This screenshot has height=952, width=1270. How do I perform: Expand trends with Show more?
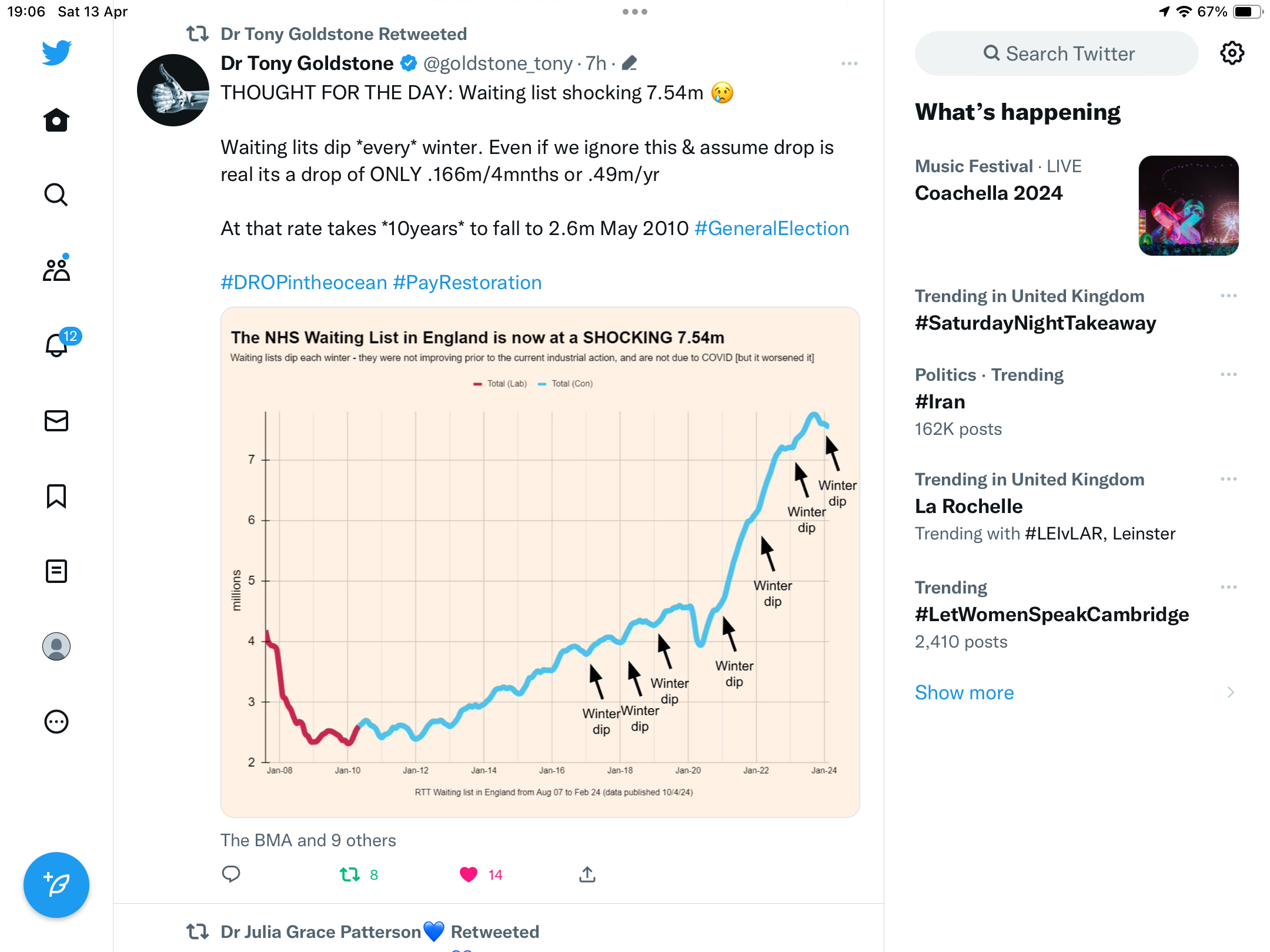click(x=964, y=692)
